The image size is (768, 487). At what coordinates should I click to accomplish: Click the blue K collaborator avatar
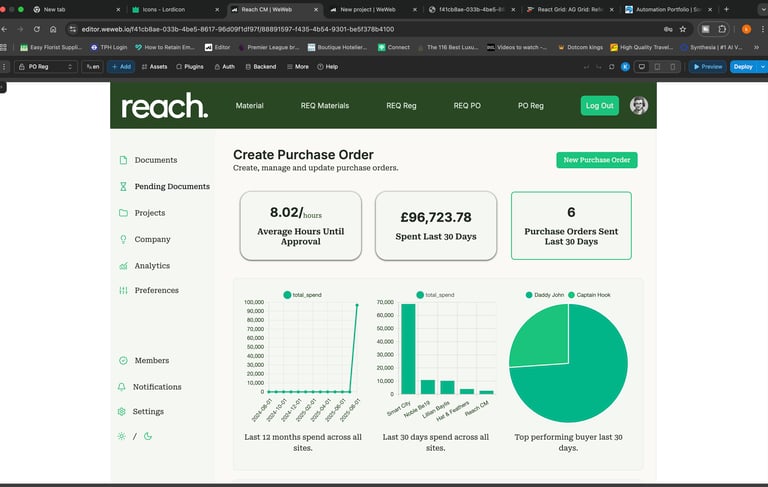(625, 67)
